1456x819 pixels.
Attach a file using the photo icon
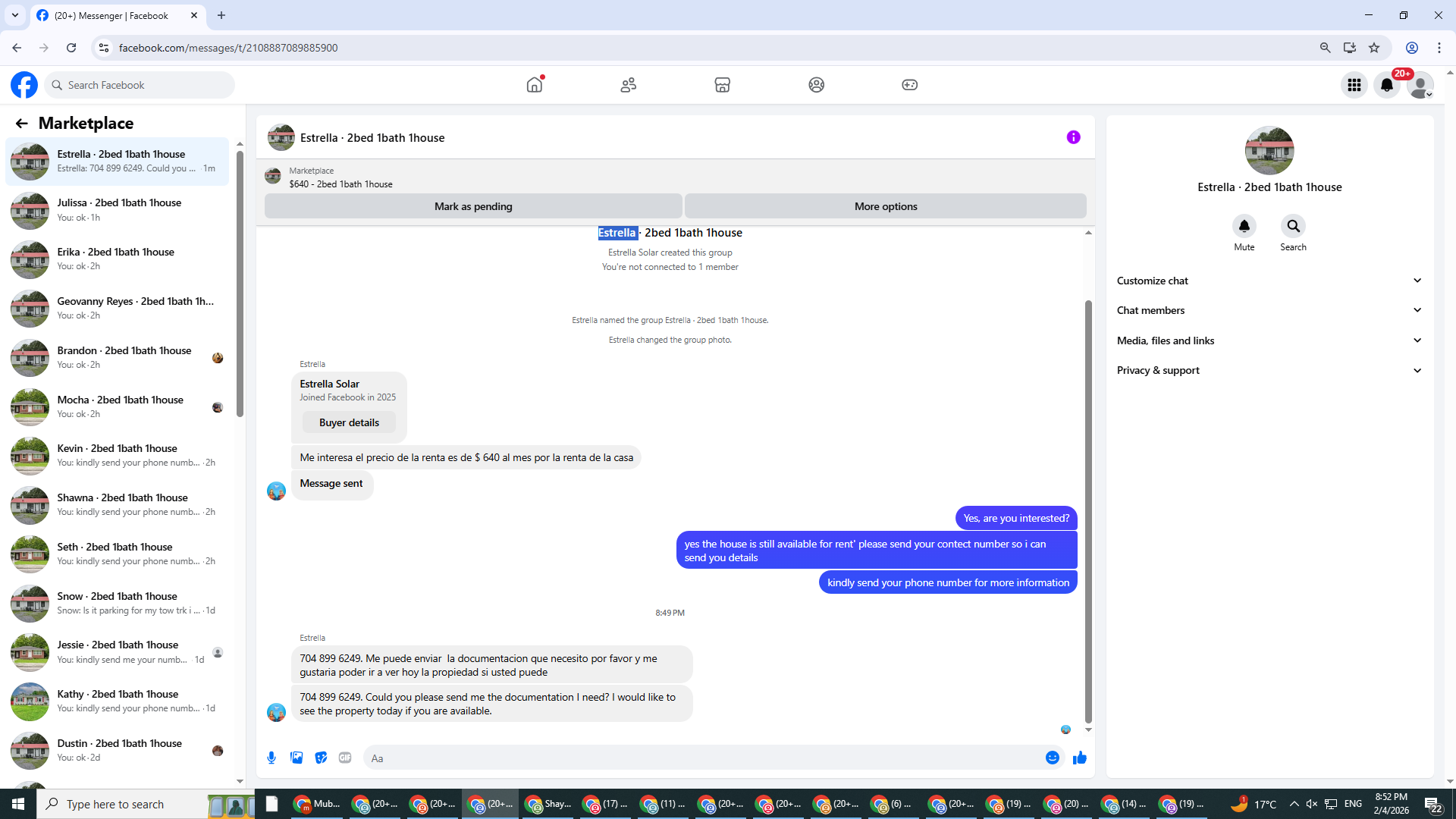pos(297,758)
